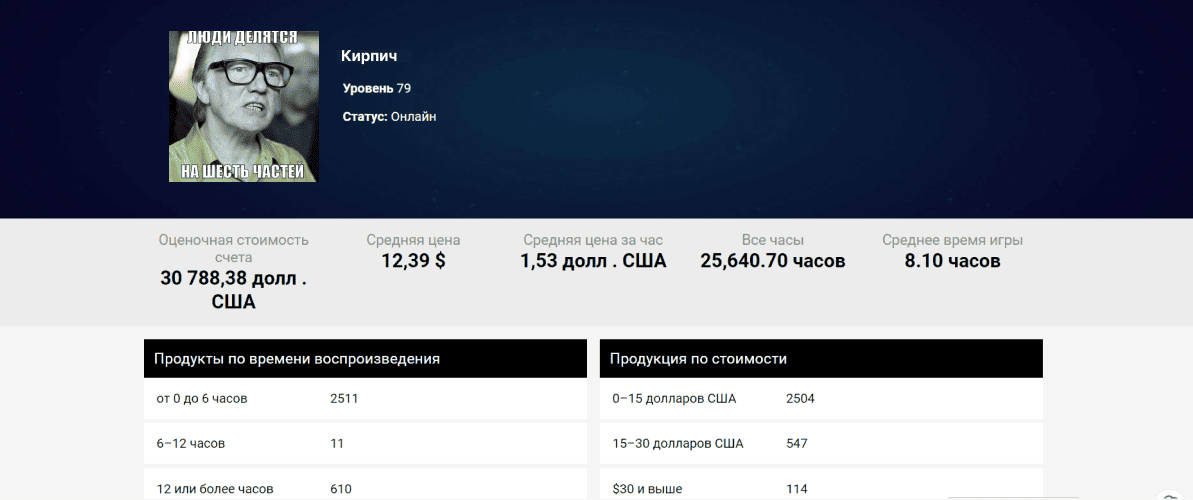The width and height of the screenshot is (1193, 500).
Task: Select the username Кирпич
Action: pyautogui.click(x=369, y=56)
